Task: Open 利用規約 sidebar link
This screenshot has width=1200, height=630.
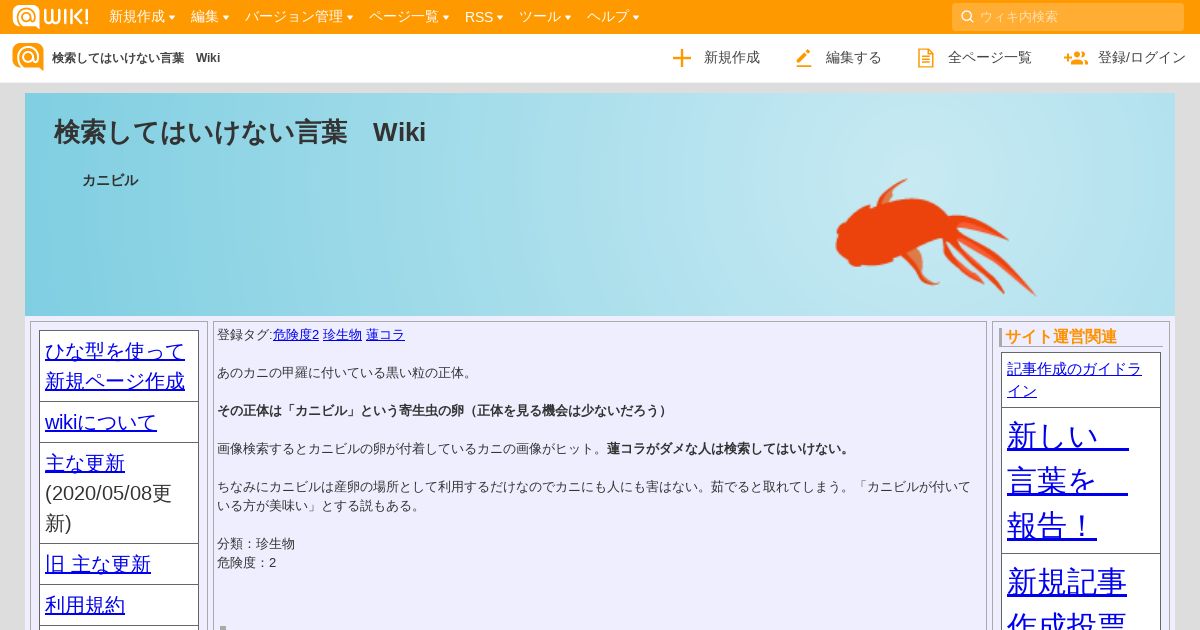Action: tap(85, 605)
